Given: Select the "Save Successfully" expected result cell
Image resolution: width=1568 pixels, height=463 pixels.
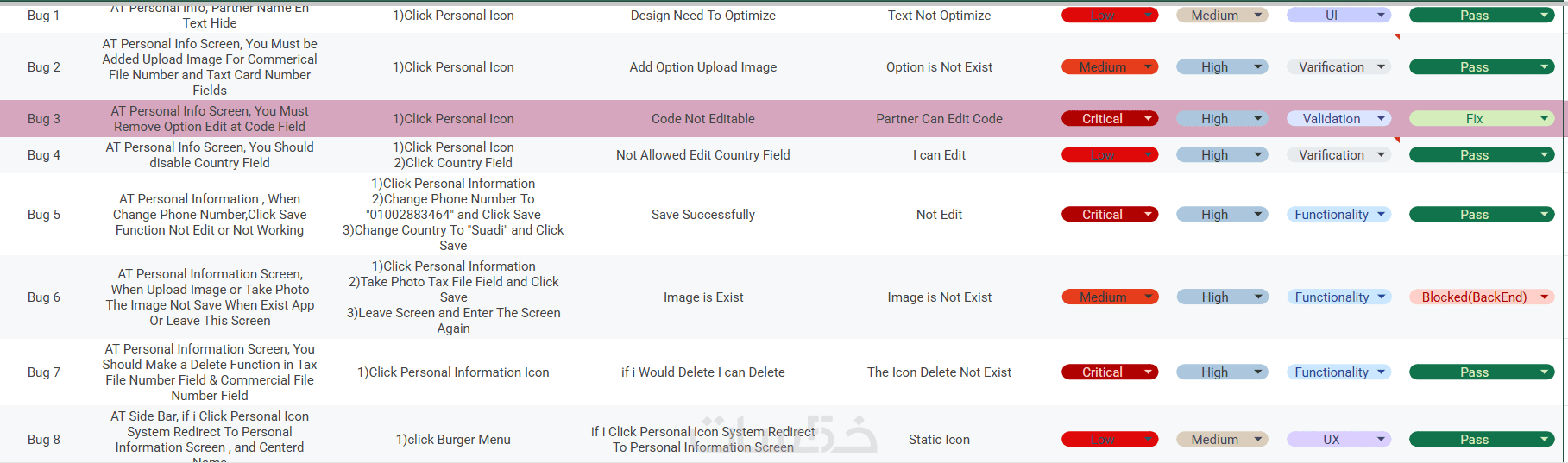Looking at the screenshot, I should click(x=702, y=215).
